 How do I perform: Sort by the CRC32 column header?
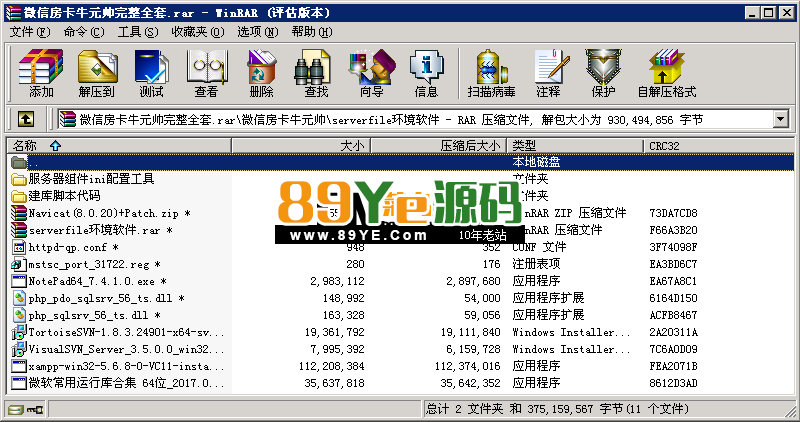(x=718, y=146)
